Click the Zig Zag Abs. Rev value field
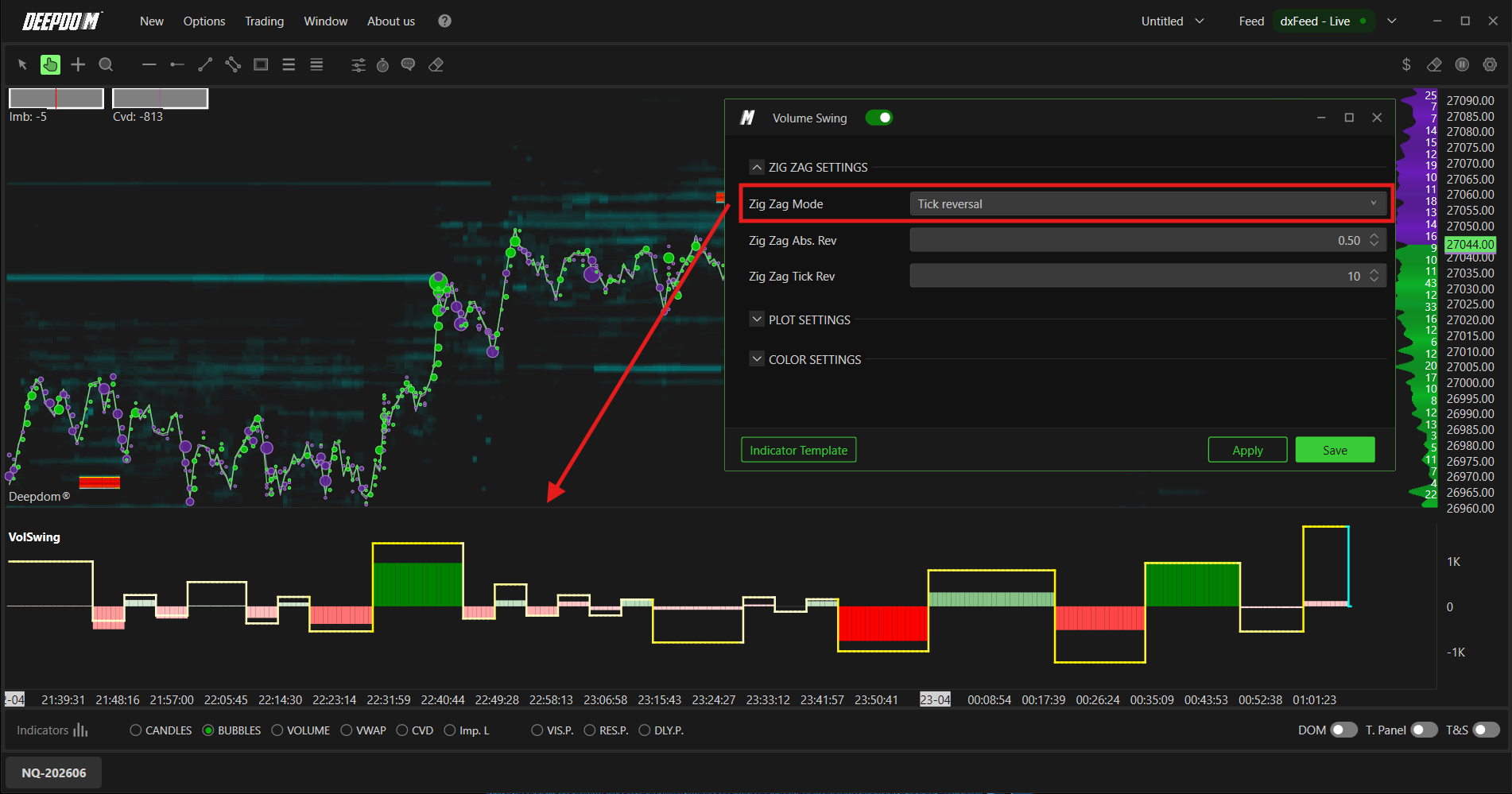 click(1148, 240)
